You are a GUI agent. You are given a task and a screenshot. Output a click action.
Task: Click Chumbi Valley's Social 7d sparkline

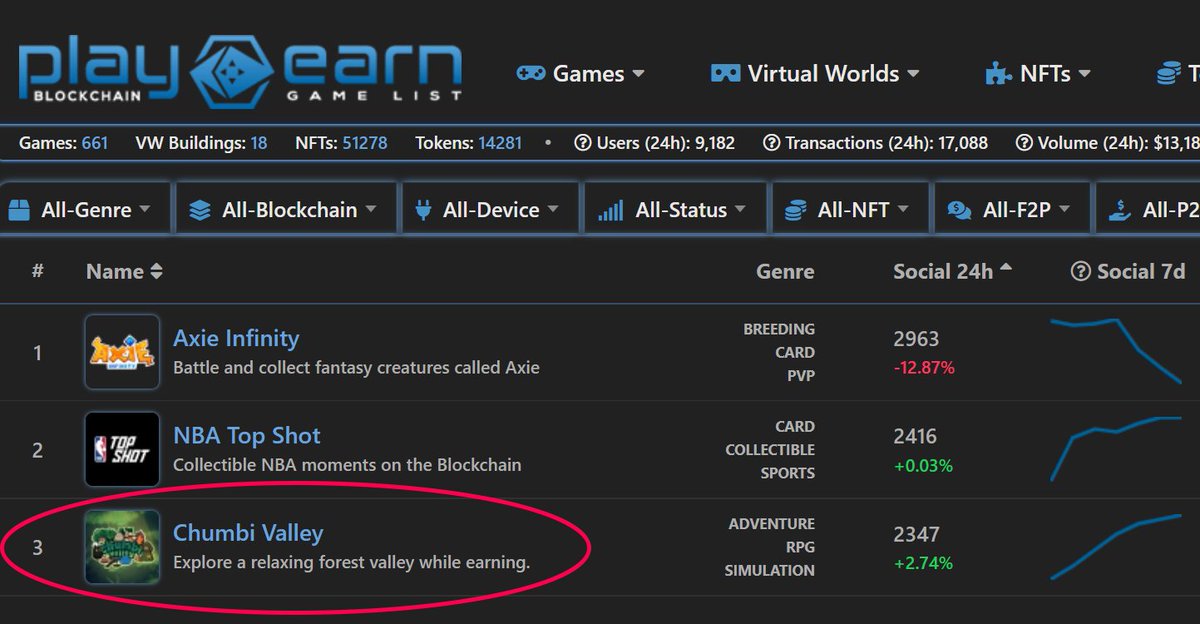[1115, 546]
